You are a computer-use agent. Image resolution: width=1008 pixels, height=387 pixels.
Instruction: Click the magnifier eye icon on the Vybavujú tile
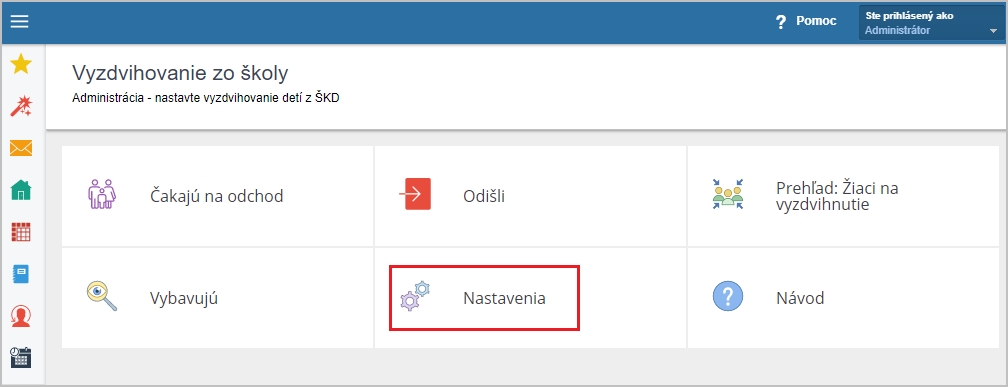click(x=102, y=296)
